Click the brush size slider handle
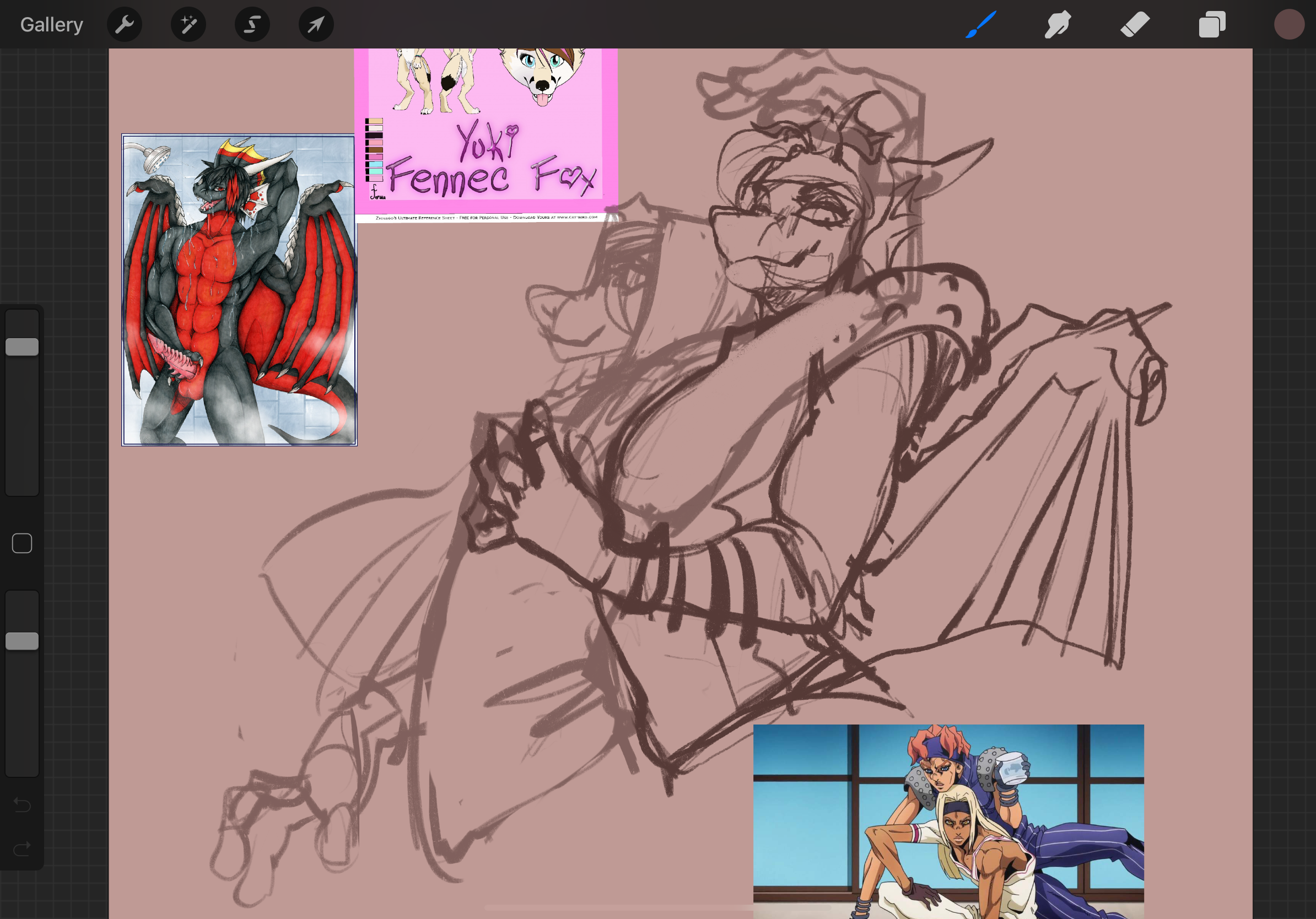The image size is (1316, 919). pos(22,347)
